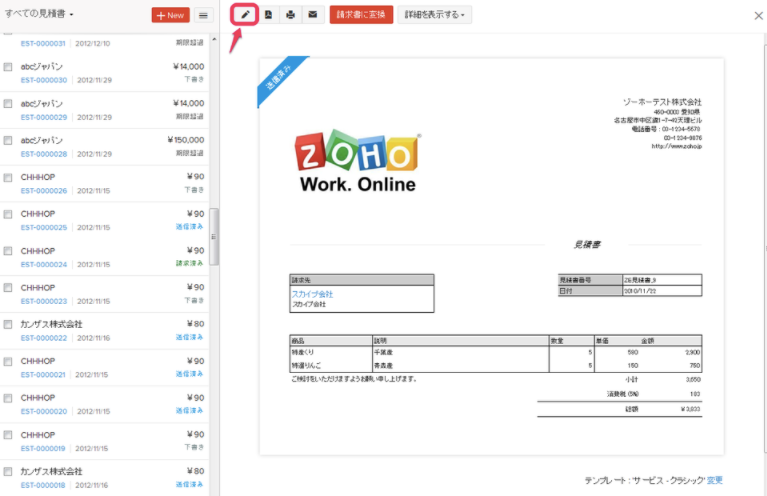This screenshot has height=496, width=767.
Task: Click the 変更 template link
Action: coord(714,481)
